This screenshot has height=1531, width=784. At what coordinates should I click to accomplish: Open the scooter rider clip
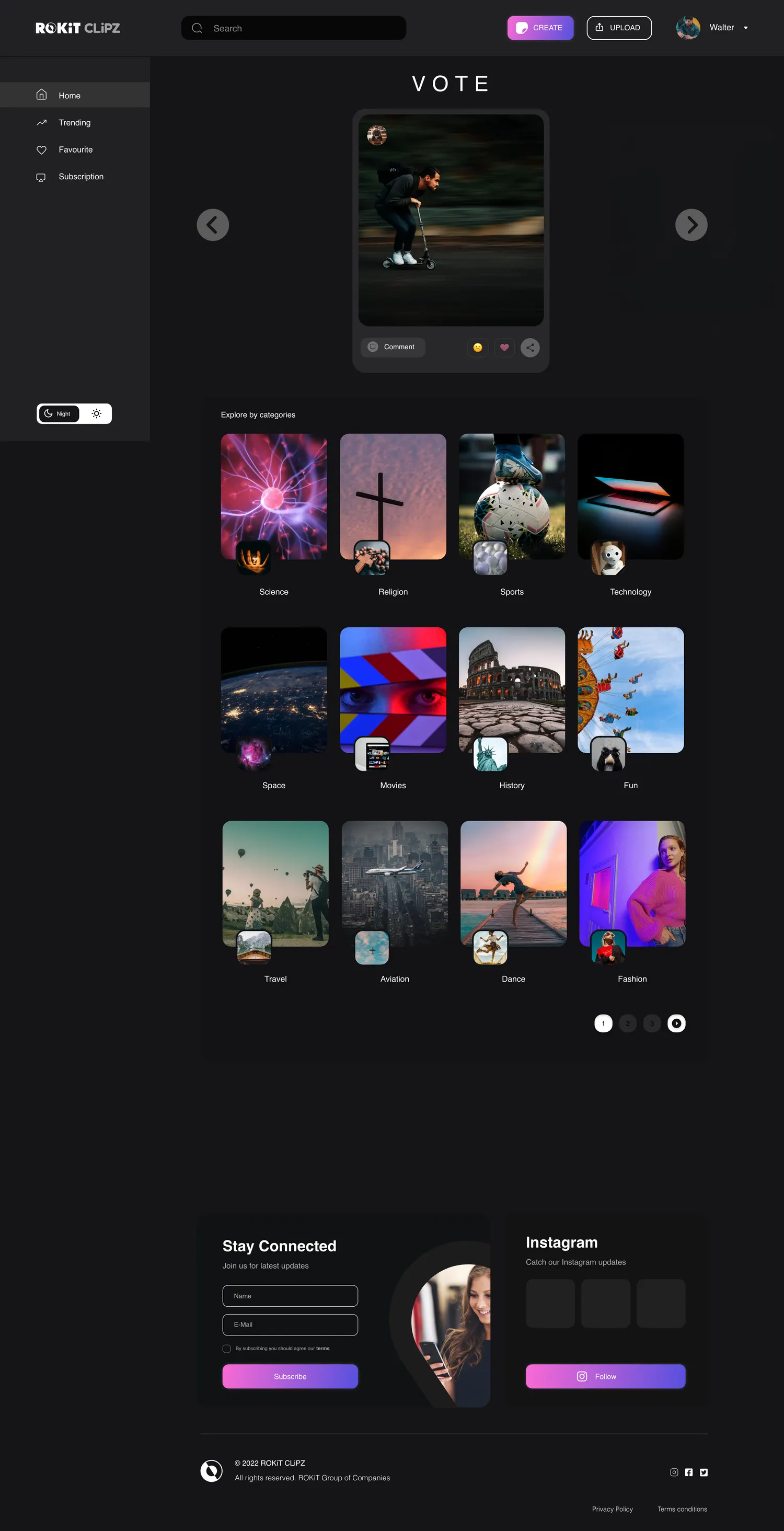pyautogui.click(x=451, y=220)
